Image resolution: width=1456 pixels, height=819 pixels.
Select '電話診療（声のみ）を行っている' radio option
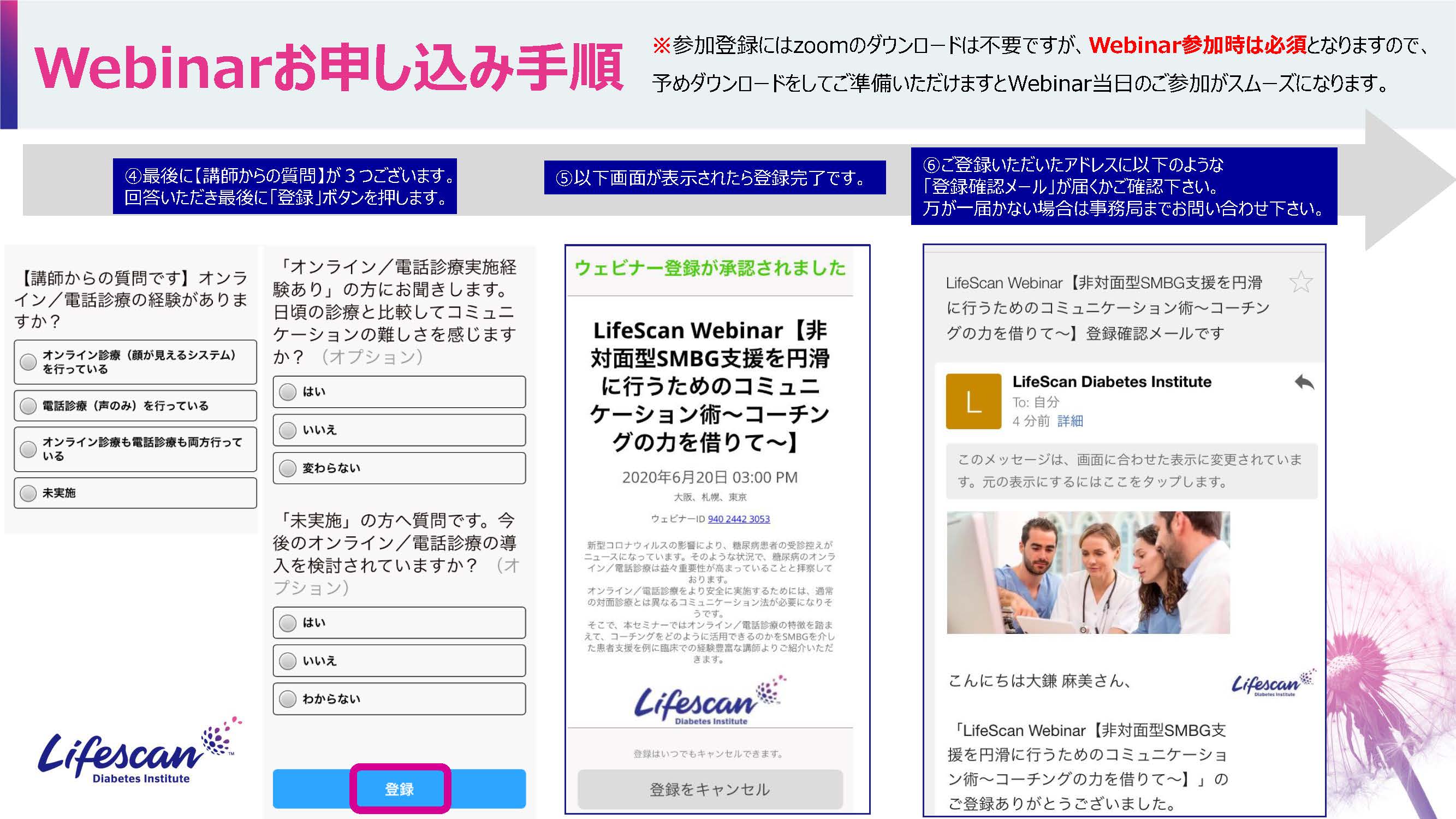135,405
